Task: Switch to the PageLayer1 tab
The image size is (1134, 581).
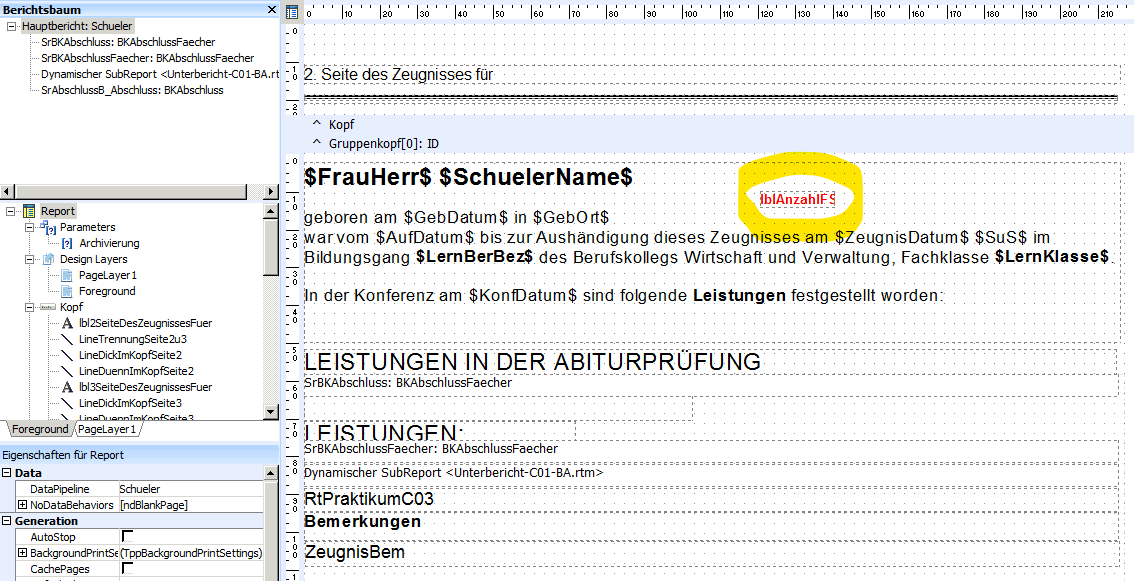Action: (108, 429)
